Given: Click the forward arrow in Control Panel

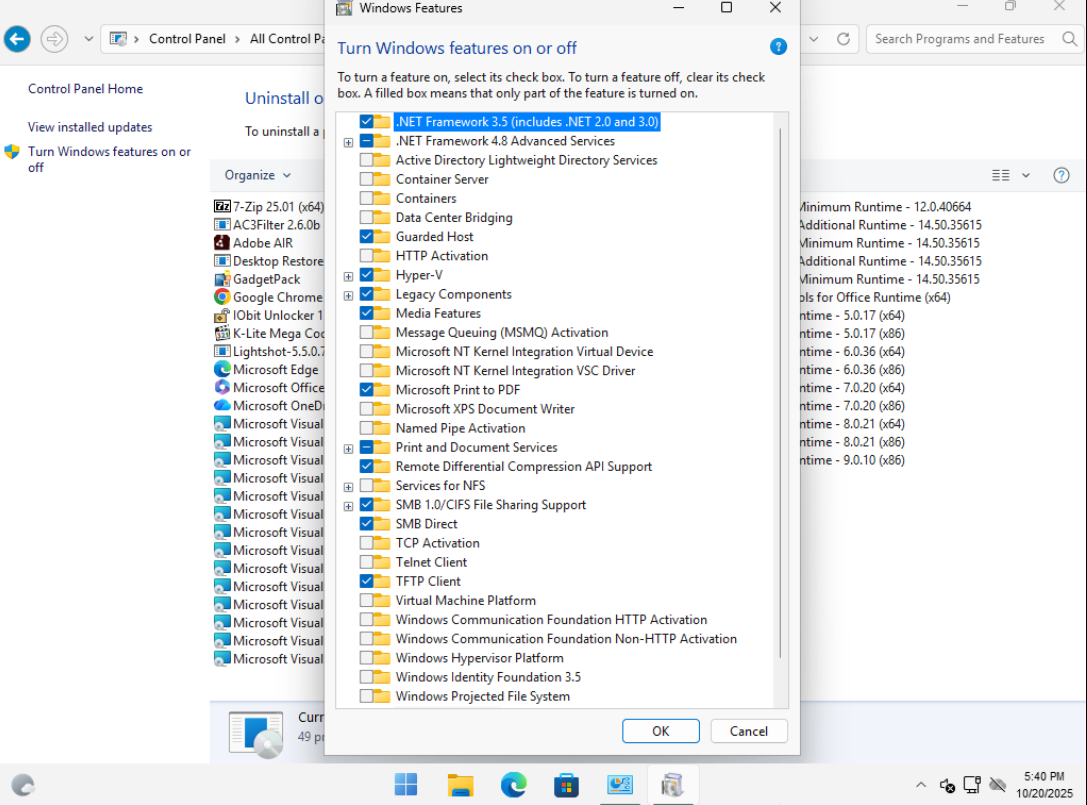Looking at the screenshot, I should (x=54, y=39).
